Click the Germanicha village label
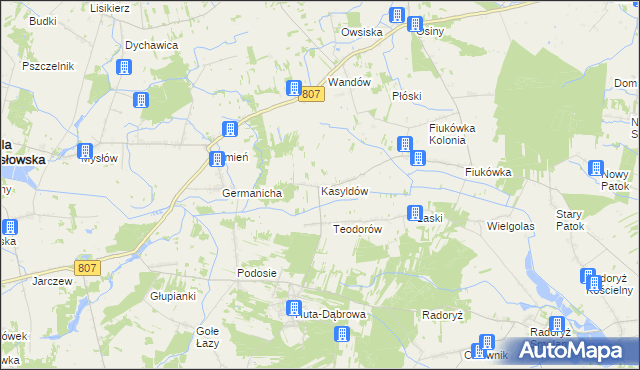The image size is (640, 370). (252, 193)
